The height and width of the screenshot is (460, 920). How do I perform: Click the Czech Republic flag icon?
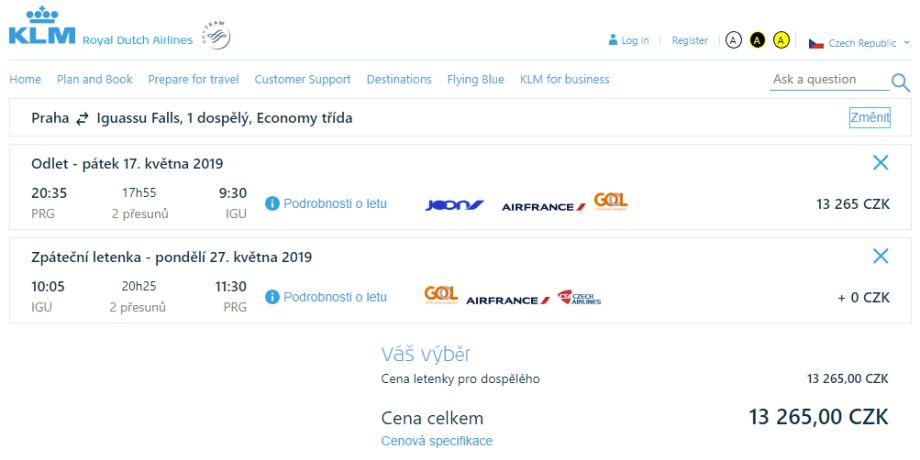(816, 43)
